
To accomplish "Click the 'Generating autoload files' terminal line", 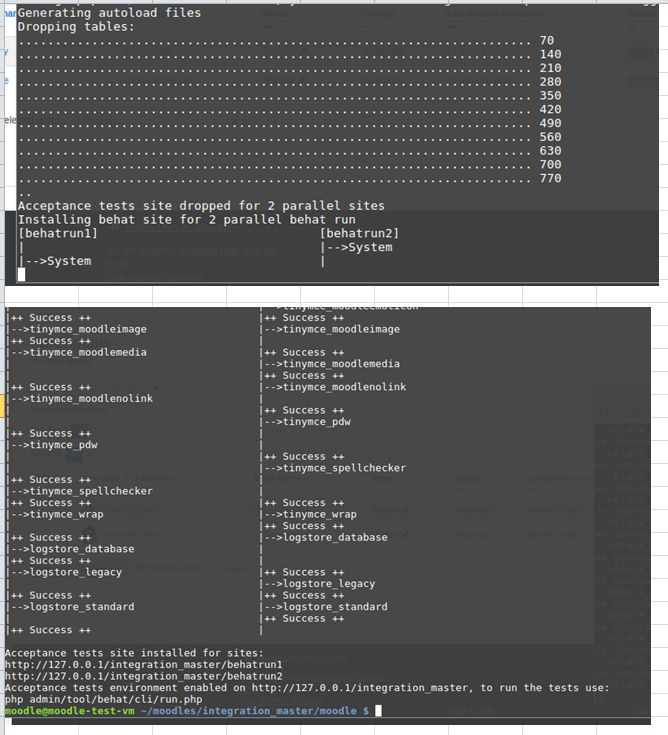I will [109, 13].
